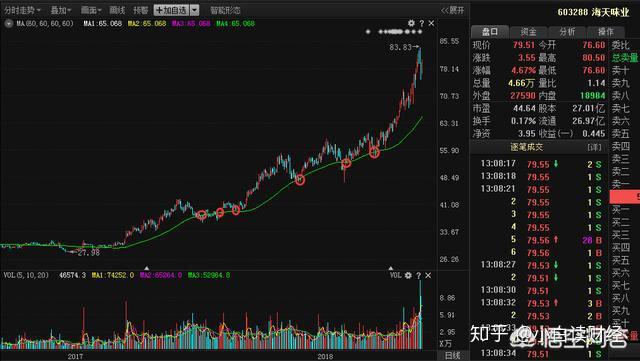Switch to the 分析 tab
Screen dimensions: 640x361
click(567, 31)
